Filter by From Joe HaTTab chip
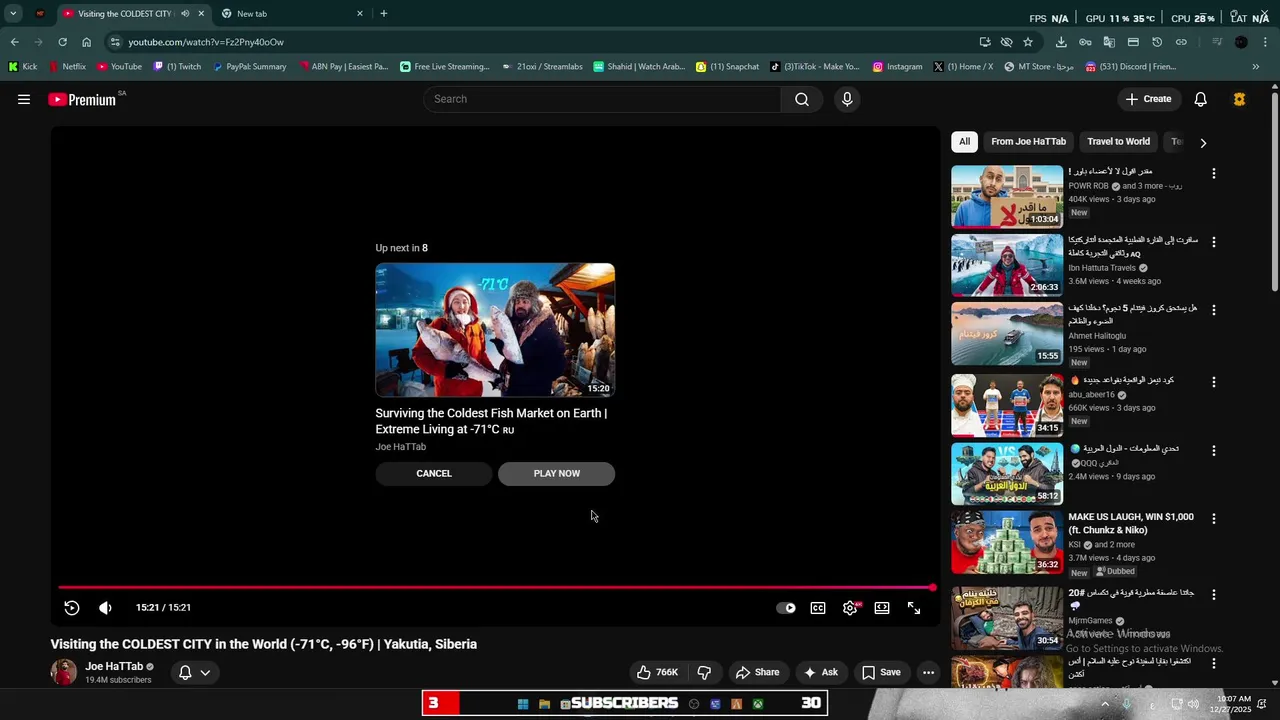Viewport: 1280px width, 720px height. (x=1029, y=142)
